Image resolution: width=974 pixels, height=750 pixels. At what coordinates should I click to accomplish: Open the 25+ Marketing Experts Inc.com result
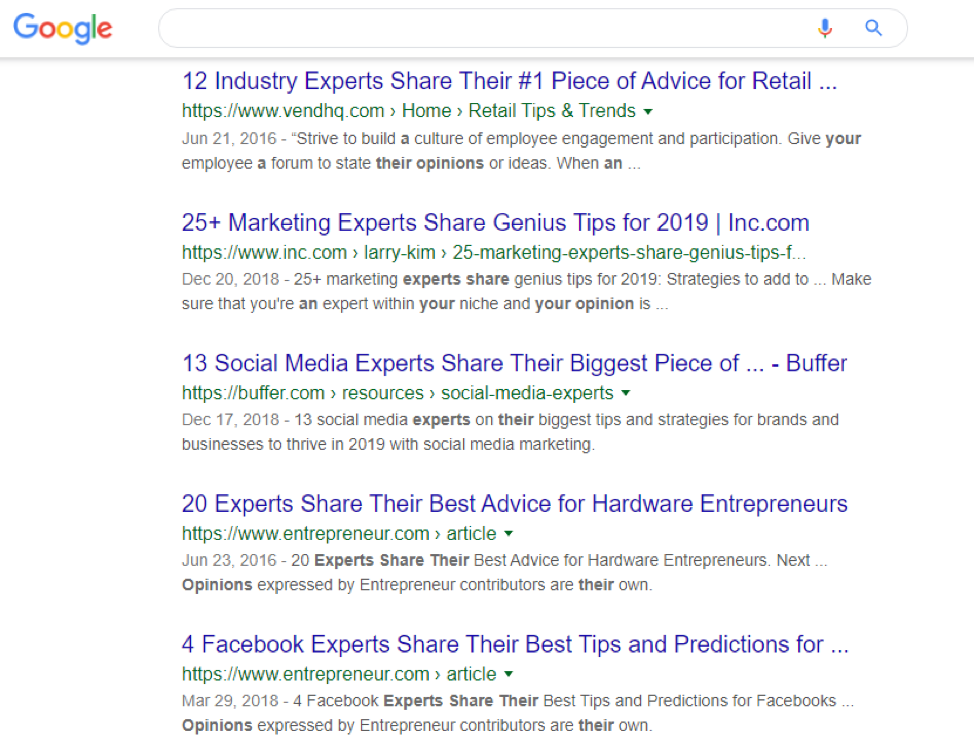coord(495,222)
